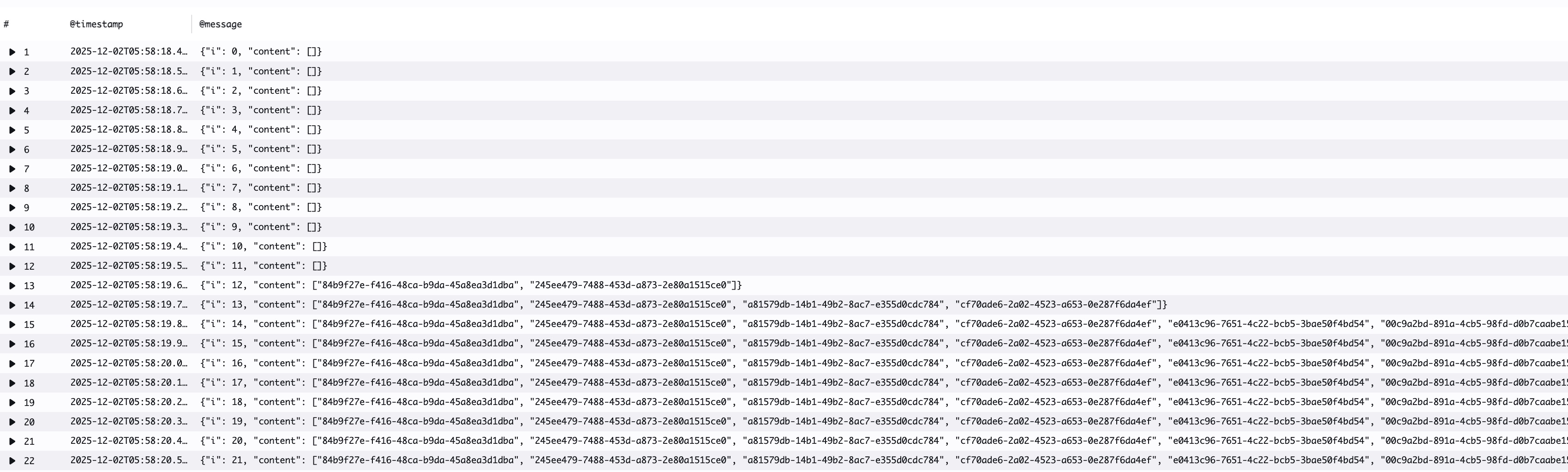
Task: Expand log row 11
Action: (x=12, y=247)
